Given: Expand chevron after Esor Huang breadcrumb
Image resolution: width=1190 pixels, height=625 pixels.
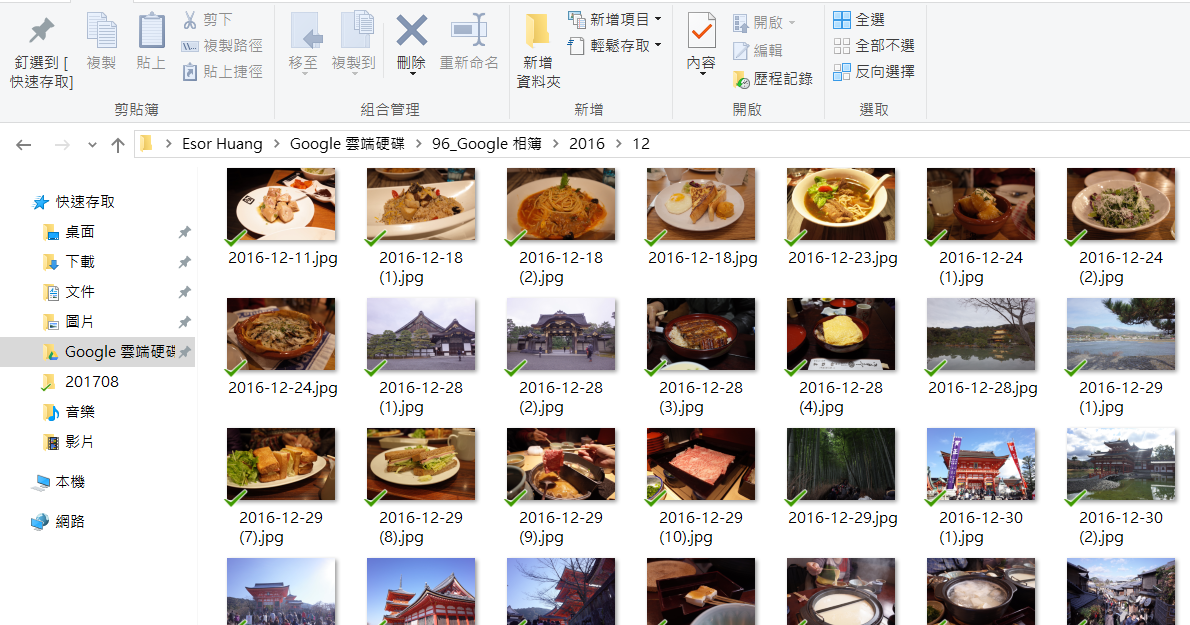Looking at the screenshot, I should [276, 144].
